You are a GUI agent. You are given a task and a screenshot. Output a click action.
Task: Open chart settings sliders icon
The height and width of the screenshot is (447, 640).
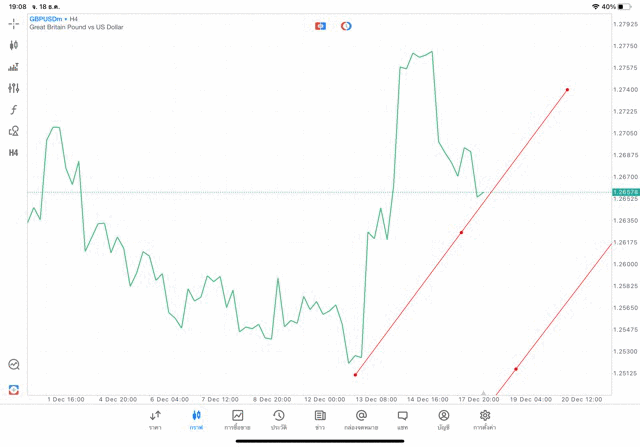point(14,88)
